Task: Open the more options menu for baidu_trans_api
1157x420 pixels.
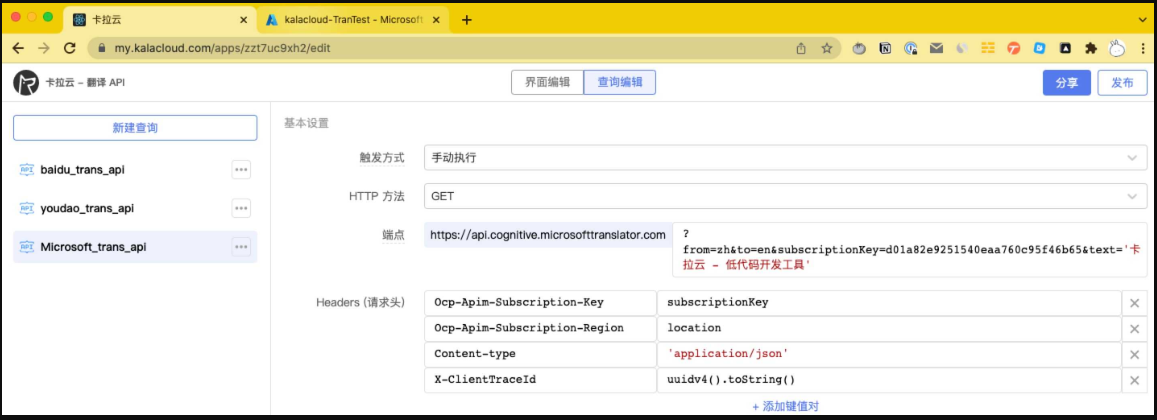Action: [241, 170]
